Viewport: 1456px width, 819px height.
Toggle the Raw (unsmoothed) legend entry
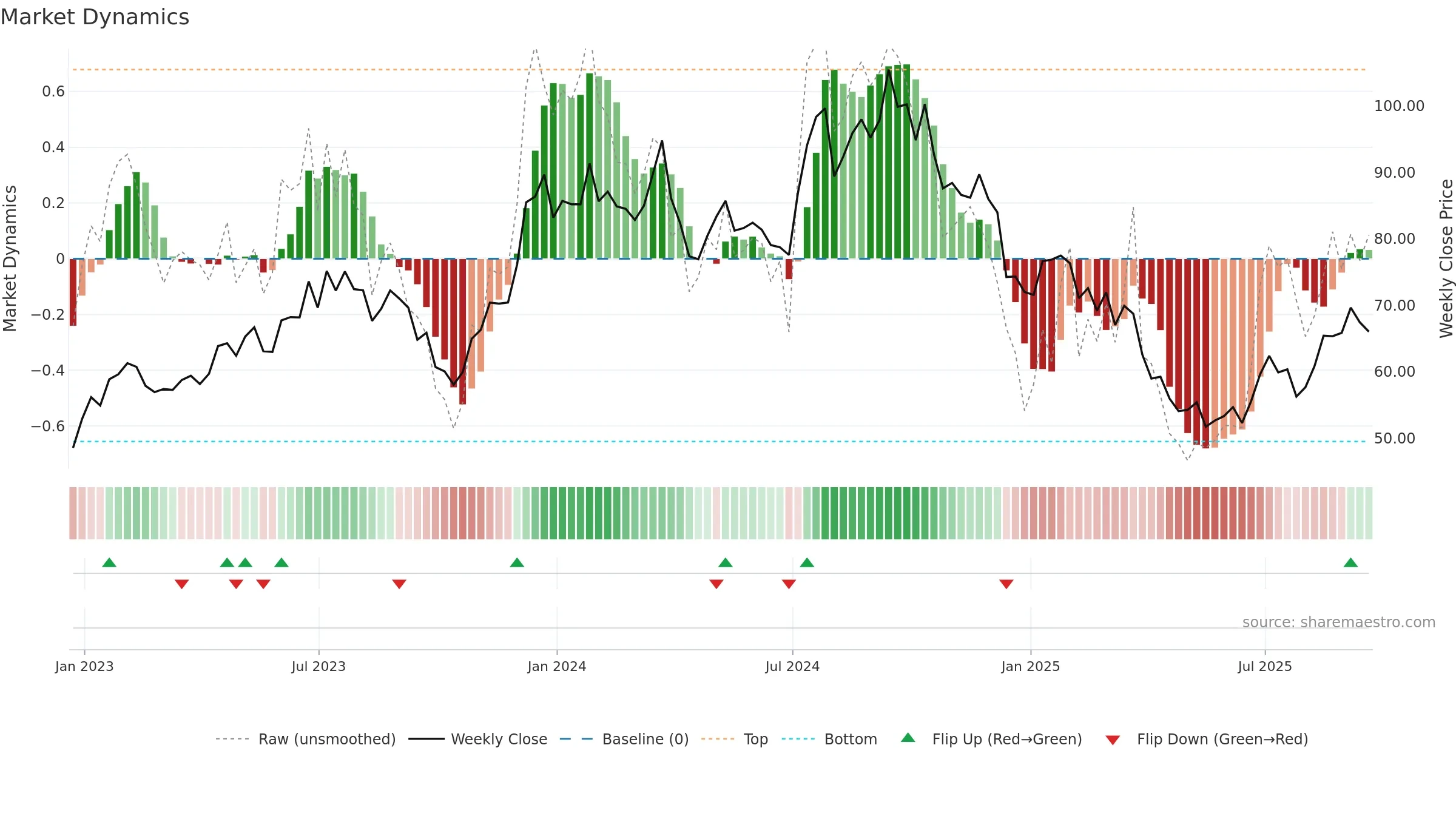click(305, 739)
